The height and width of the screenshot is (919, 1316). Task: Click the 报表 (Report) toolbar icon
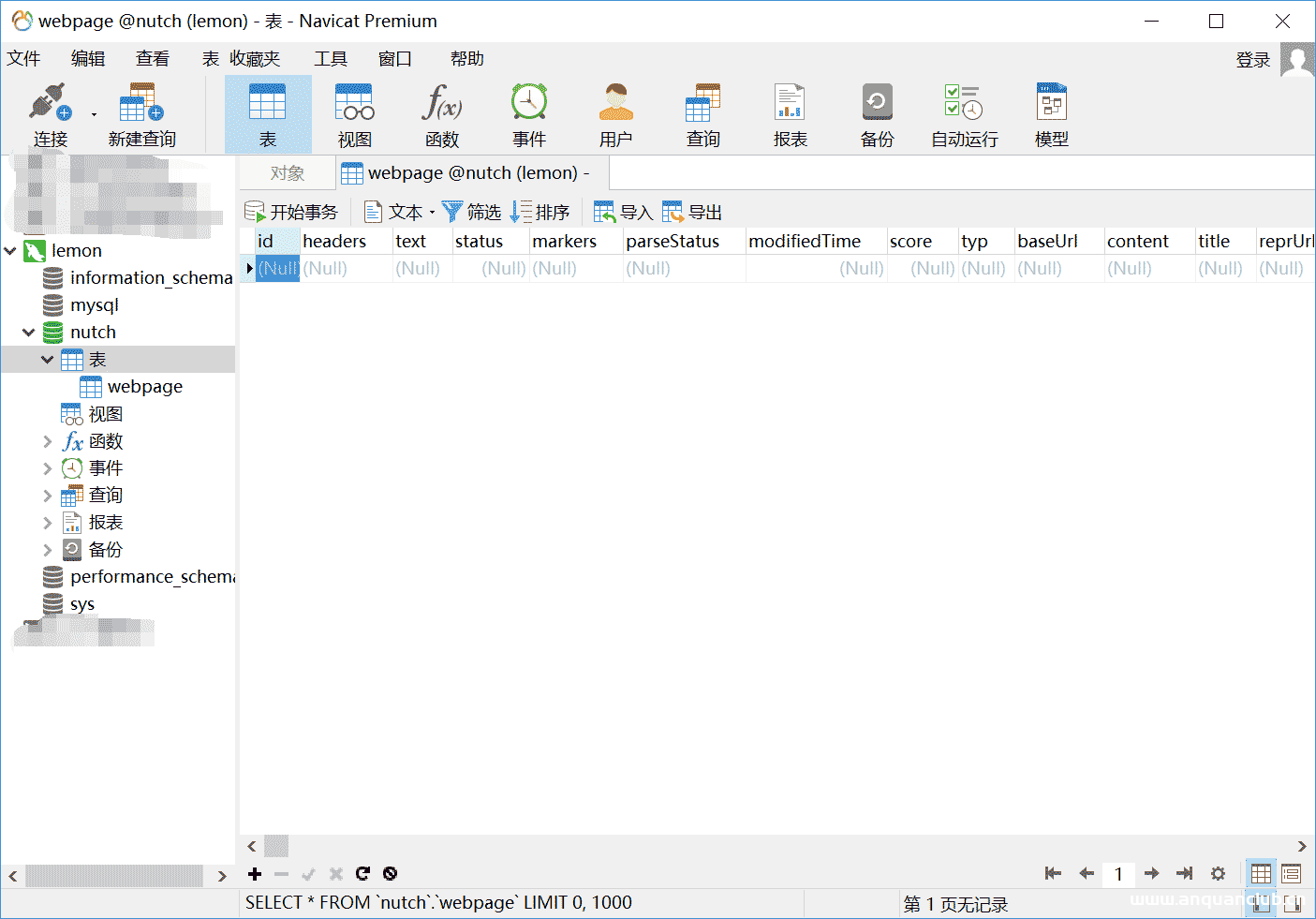[x=790, y=114]
